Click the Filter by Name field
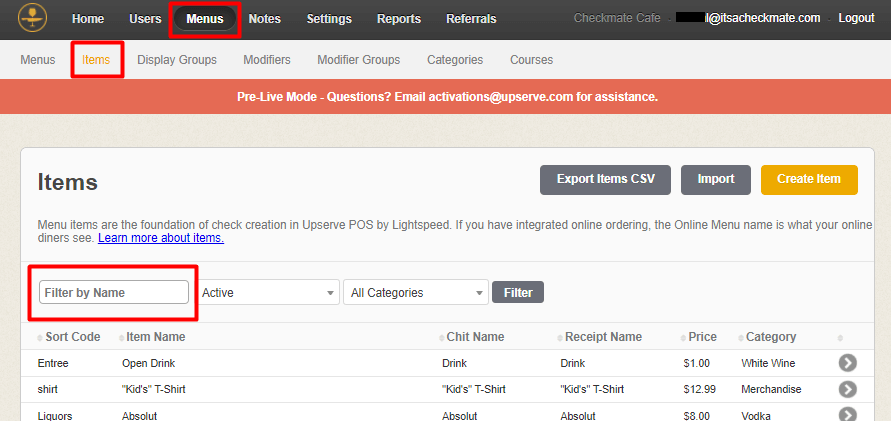Viewport: 891px width, 421px height. [x=114, y=292]
